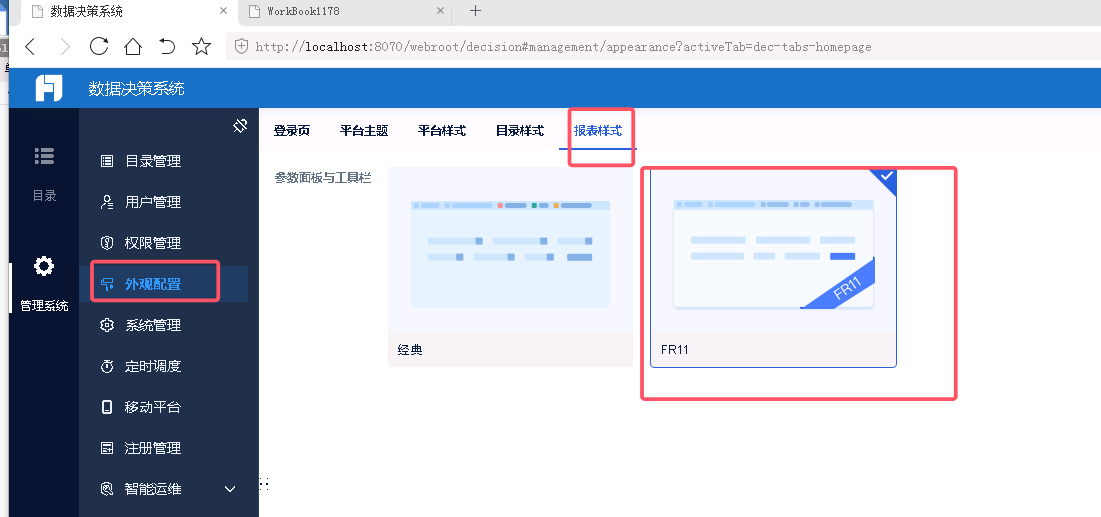This screenshot has height=517, width=1101.
Task: Switch to the 平台样式 tab
Action: pos(442,131)
